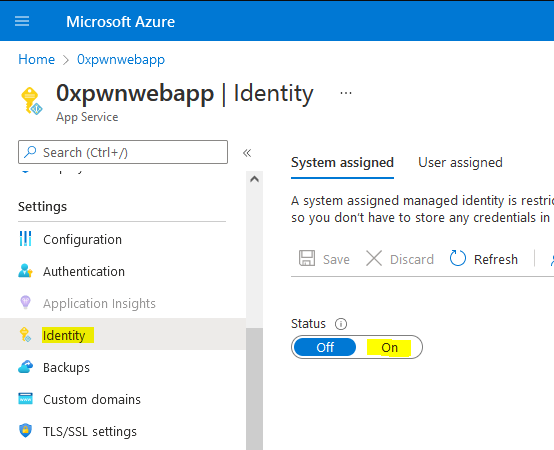The height and width of the screenshot is (450, 554).
Task: Click the TLS/SSL settings shield icon
Action: point(25,431)
